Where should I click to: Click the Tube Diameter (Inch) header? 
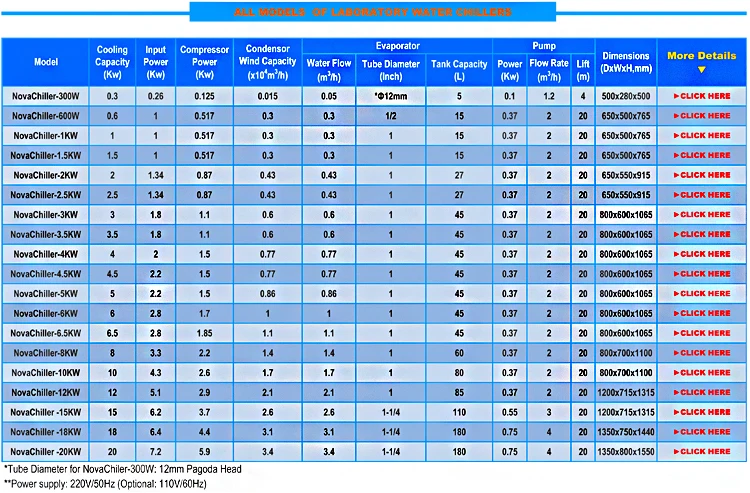(391, 70)
